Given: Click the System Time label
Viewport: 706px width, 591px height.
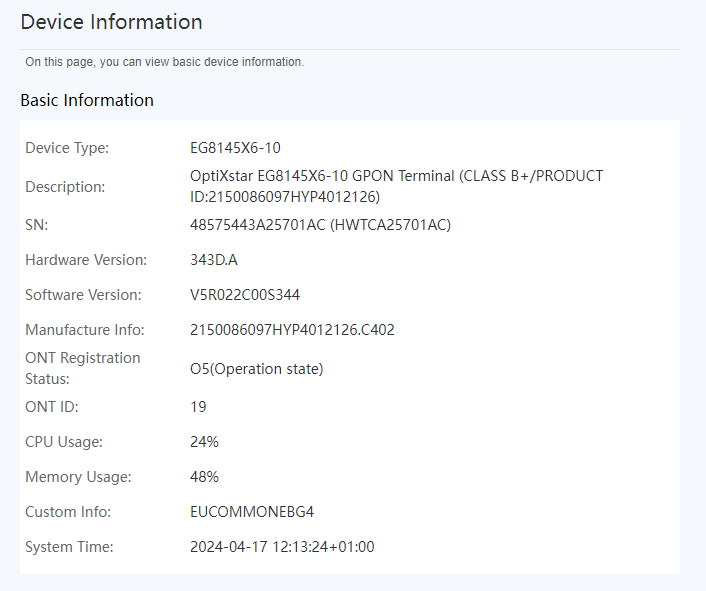Looking at the screenshot, I should 69,547.
